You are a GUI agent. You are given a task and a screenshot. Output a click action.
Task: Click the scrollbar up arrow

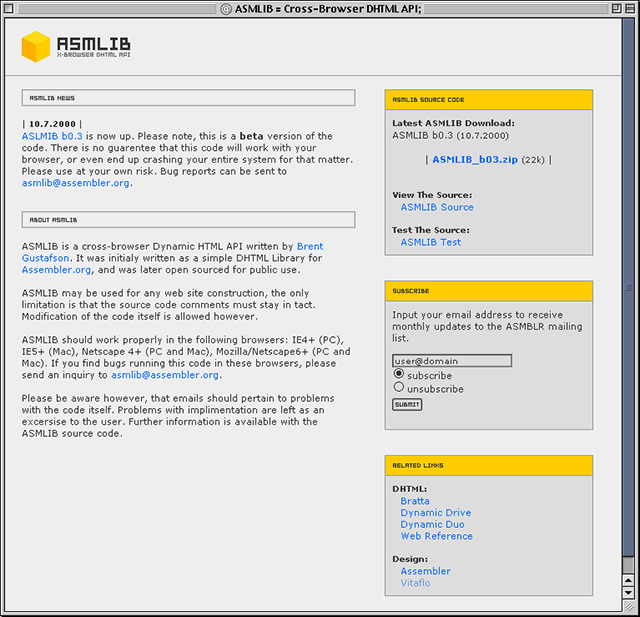click(629, 580)
